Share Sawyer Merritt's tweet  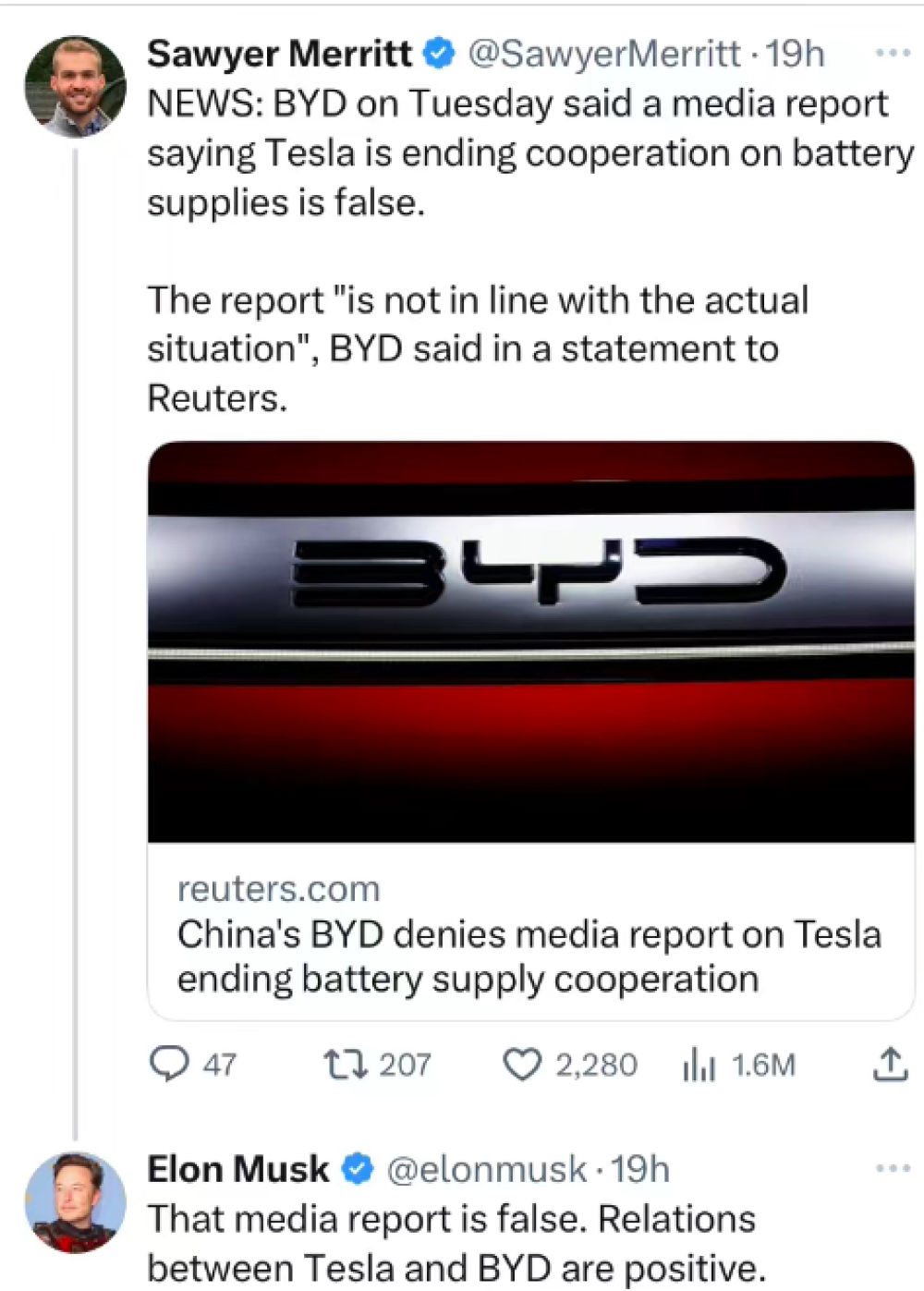pyautogui.click(x=891, y=1065)
